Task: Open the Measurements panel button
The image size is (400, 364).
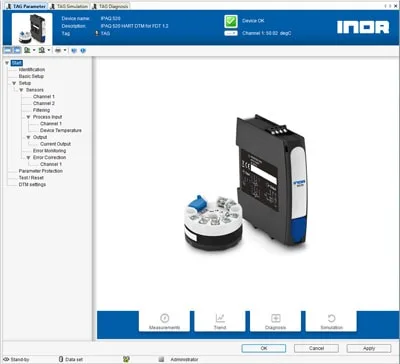Action: coord(164,321)
